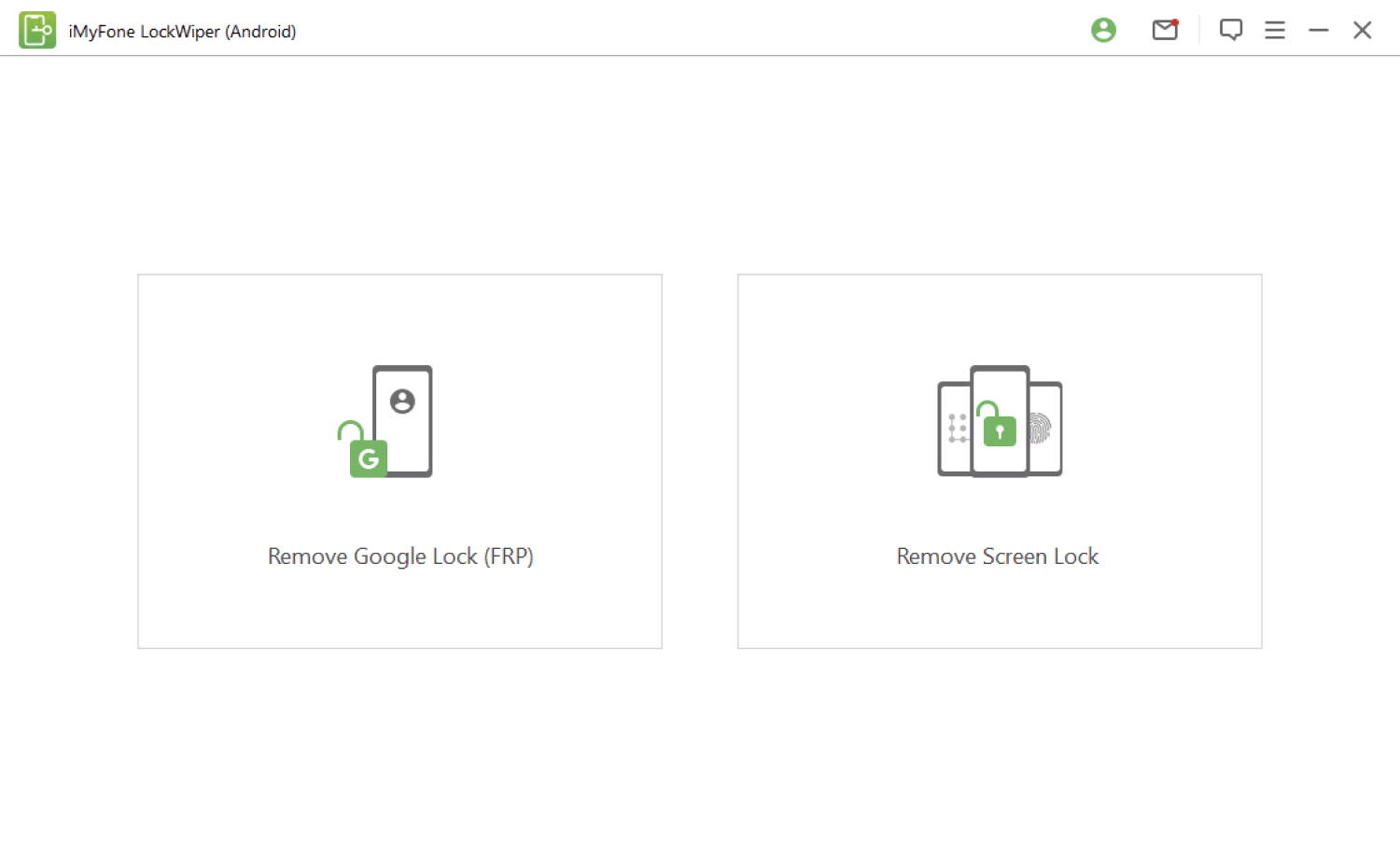The height and width of the screenshot is (859, 1400).
Task: Click the iMyFone LockWiper app logo
Action: [x=37, y=29]
